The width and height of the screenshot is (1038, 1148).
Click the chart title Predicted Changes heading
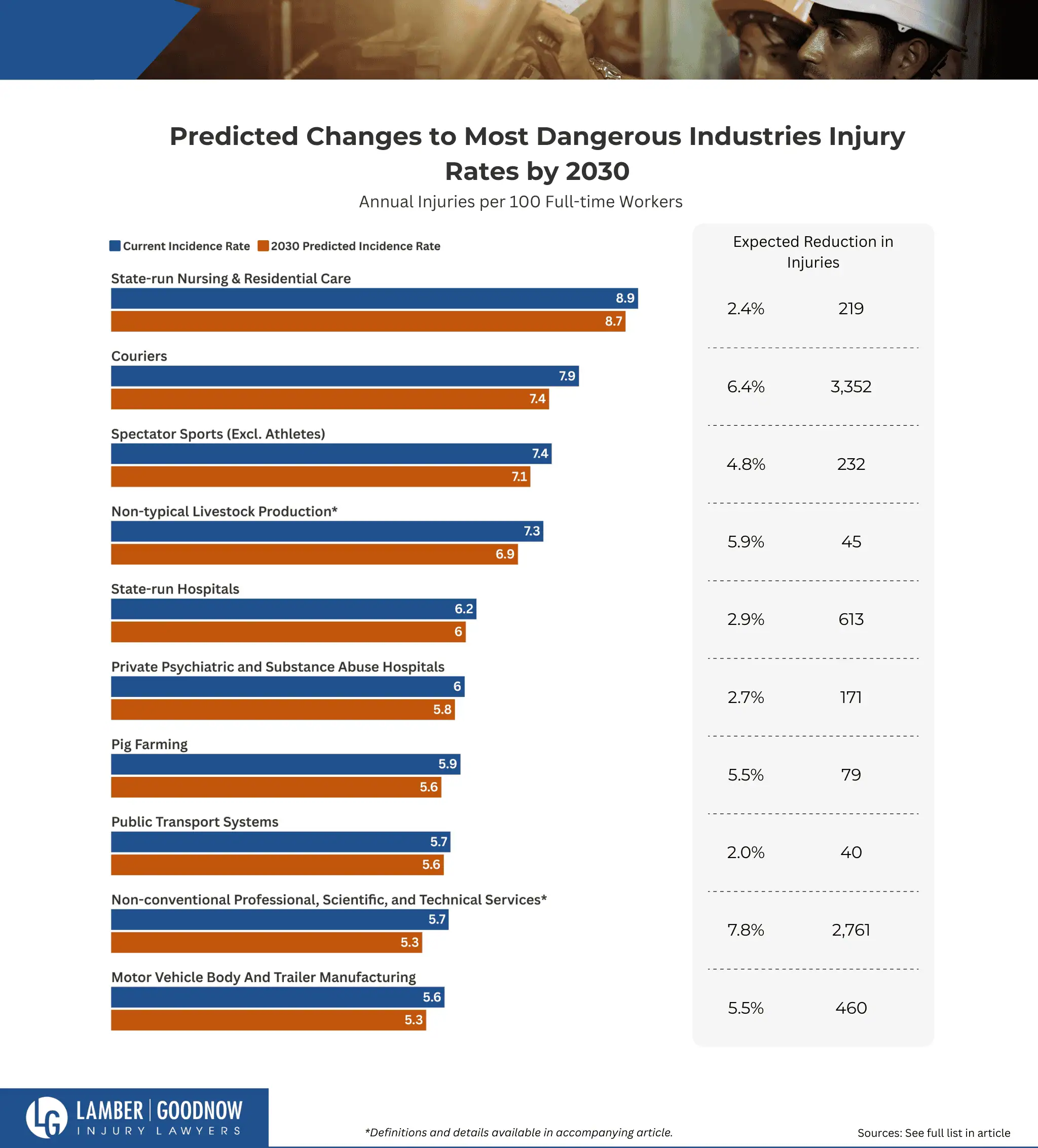point(537,153)
